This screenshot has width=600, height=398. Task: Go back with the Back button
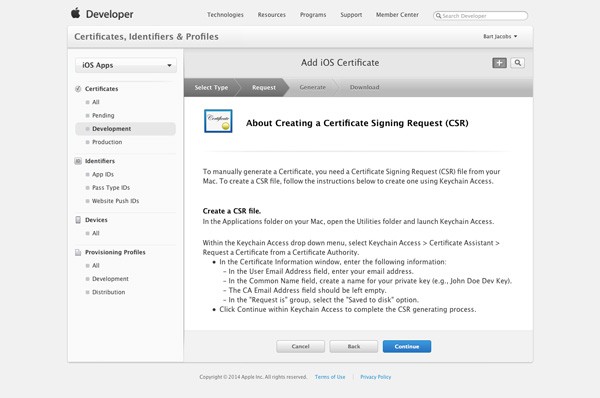coord(354,346)
